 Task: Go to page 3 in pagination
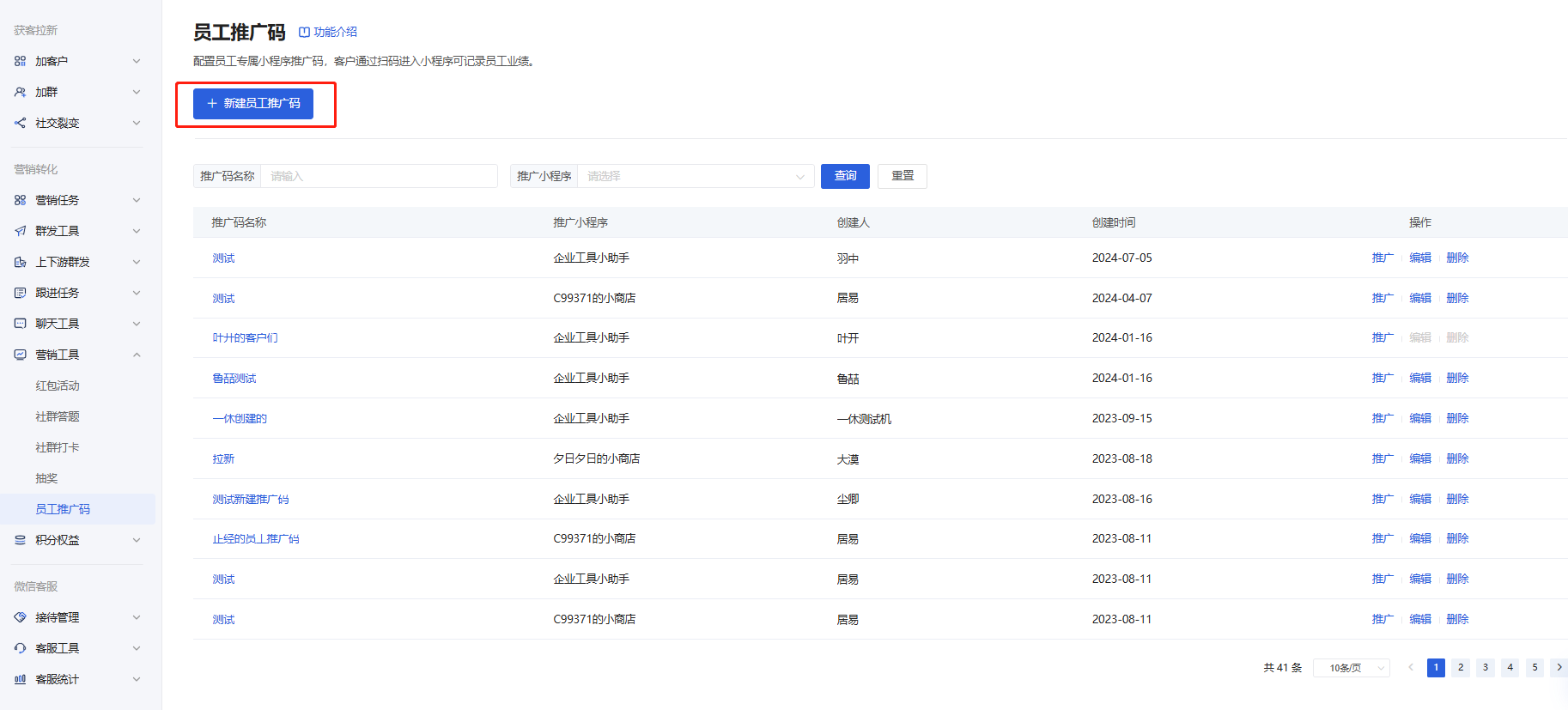1486,667
